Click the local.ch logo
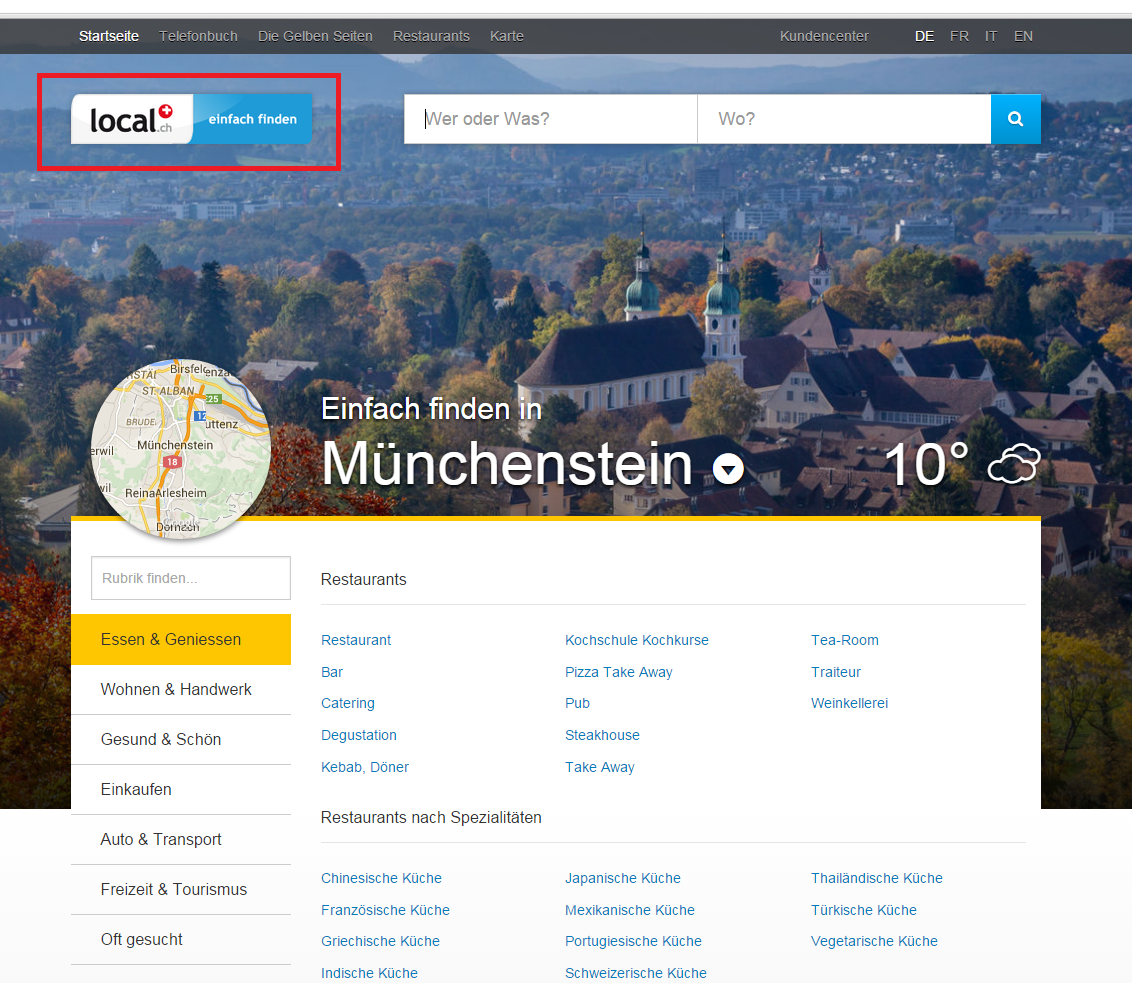This screenshot has width=1132, height=983. [191, 119]
